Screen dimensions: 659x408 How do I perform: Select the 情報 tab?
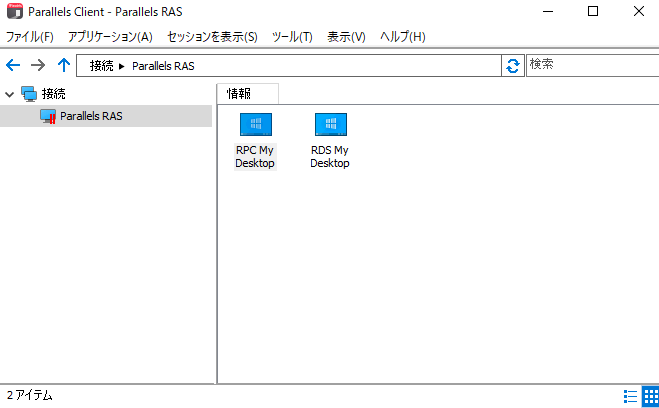(248, 93)
